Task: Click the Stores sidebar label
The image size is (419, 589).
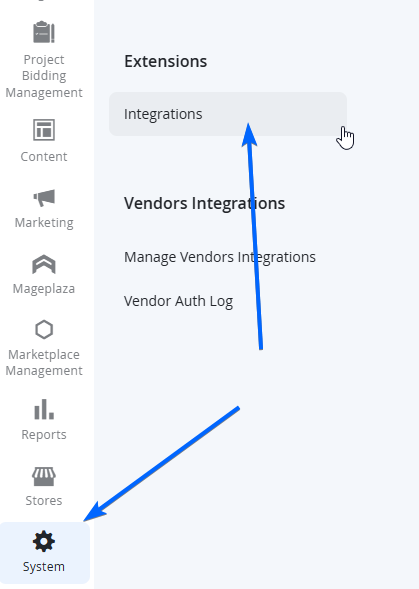Action: click(44, 501)
